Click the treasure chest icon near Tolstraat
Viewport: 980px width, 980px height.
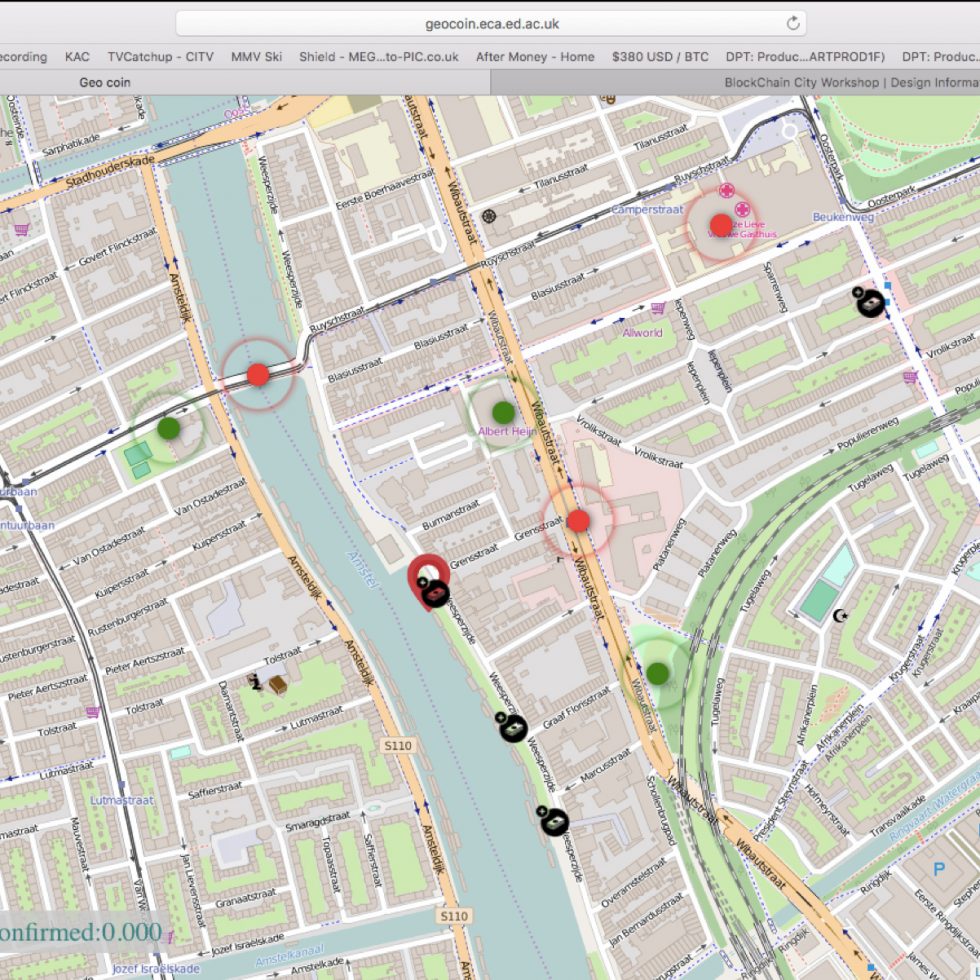276,685
